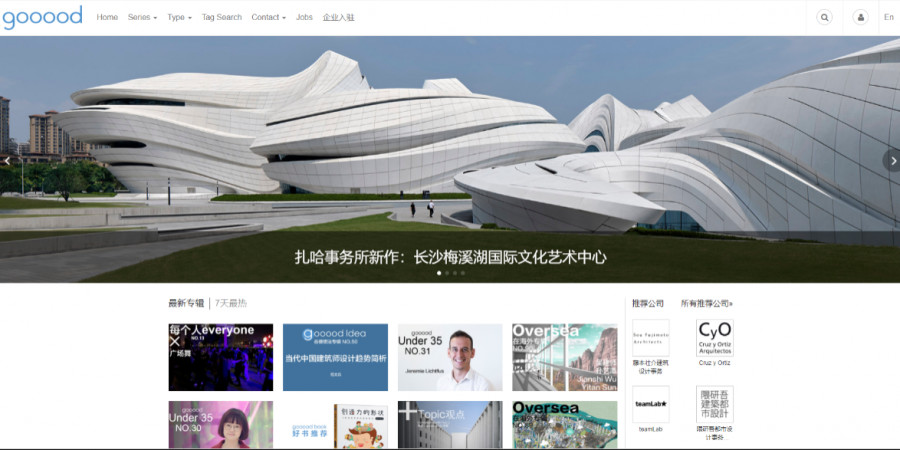Open the user account icon
The height and width of the screenshot is (450, 900).
[860, 17]
